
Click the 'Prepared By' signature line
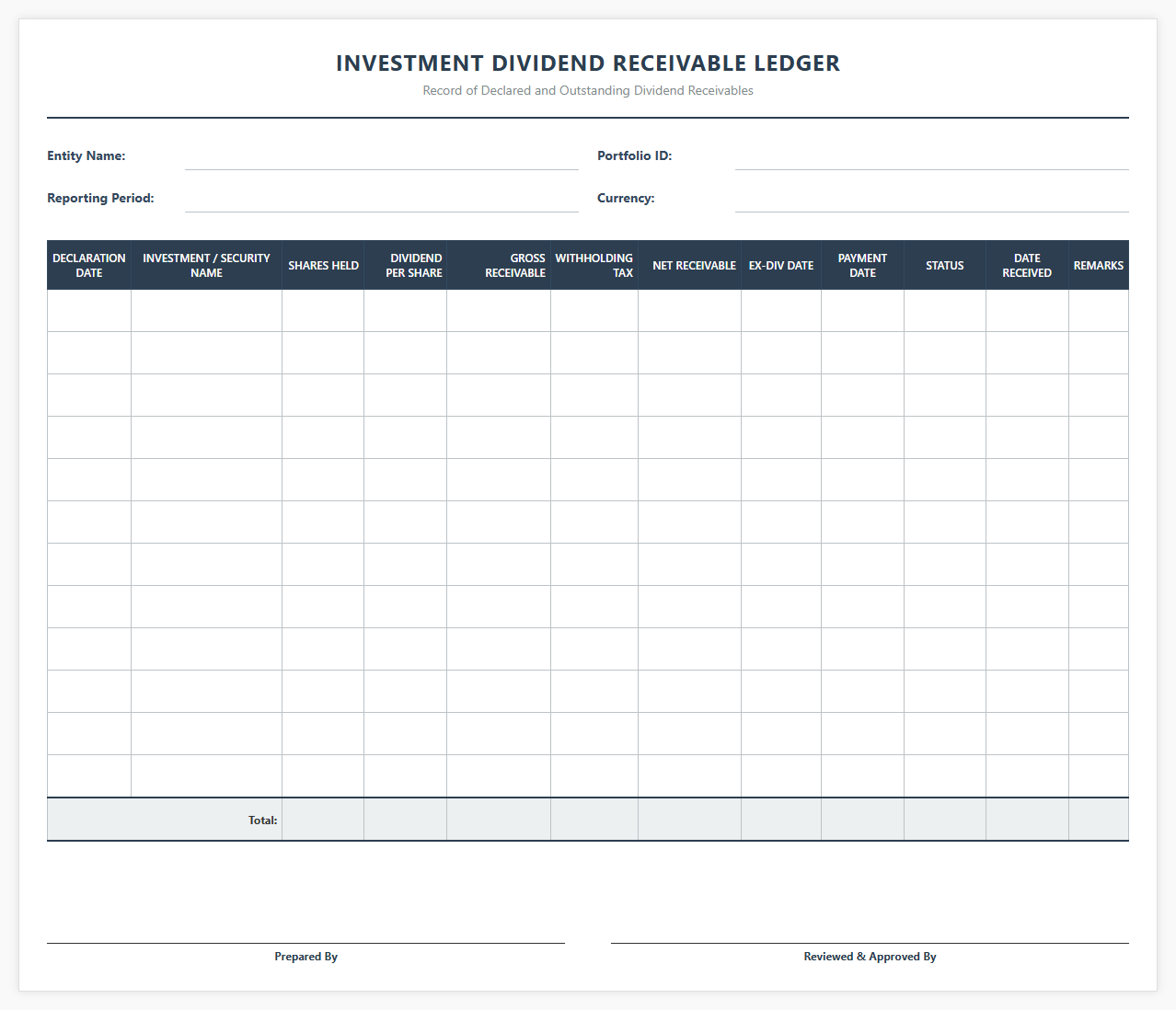point(306,942)
